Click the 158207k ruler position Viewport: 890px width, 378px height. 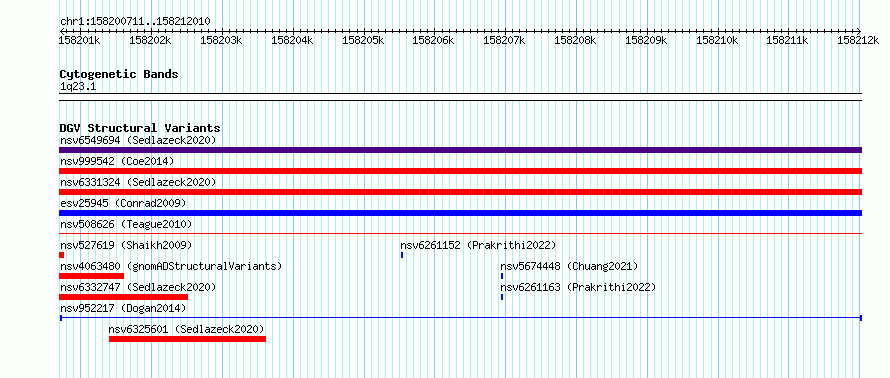[505, 40]
